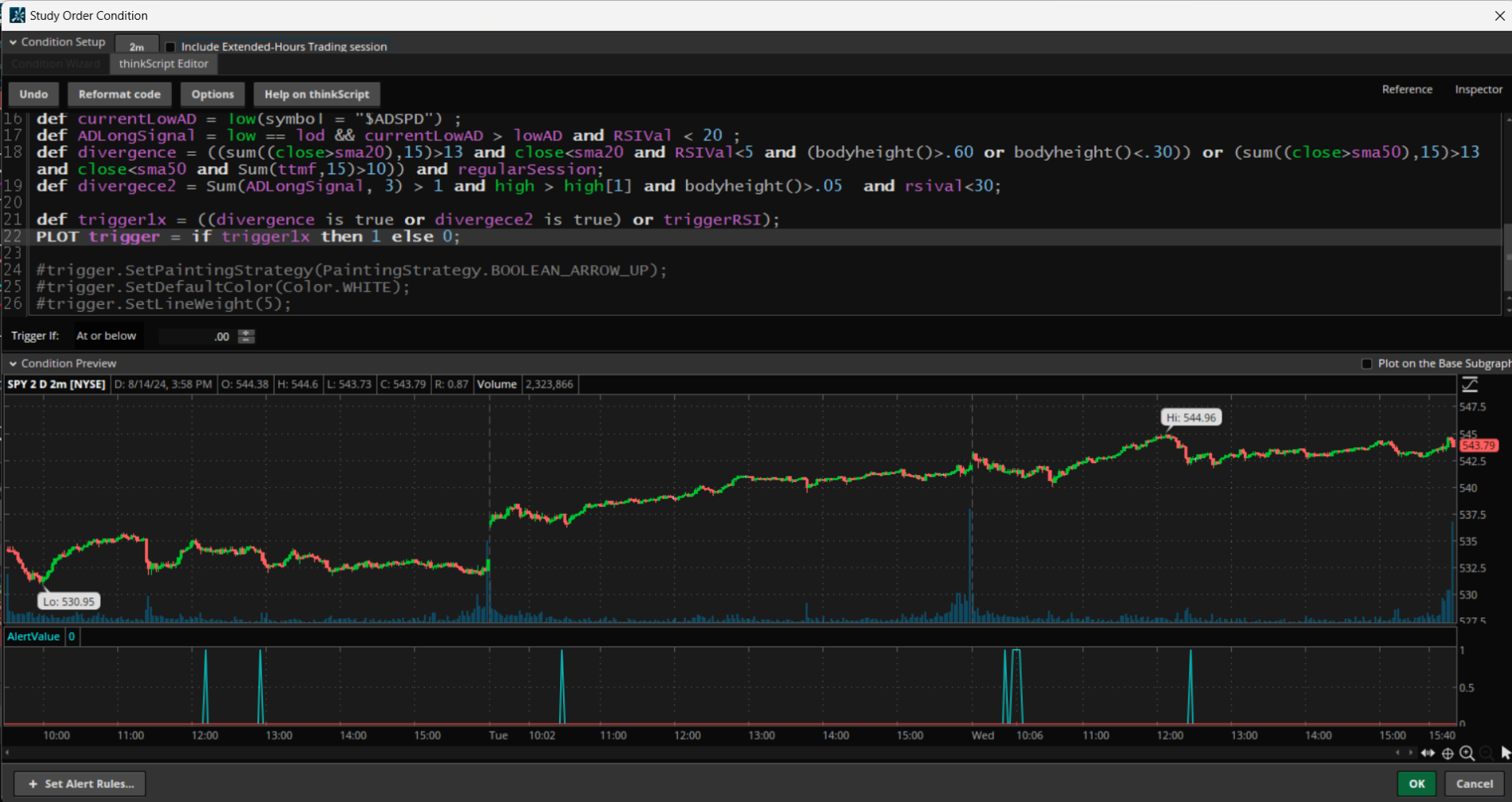Click the pan left-right arrows icon below chart
This screenshot has height=802, width=1512.
coord(1428,753)
